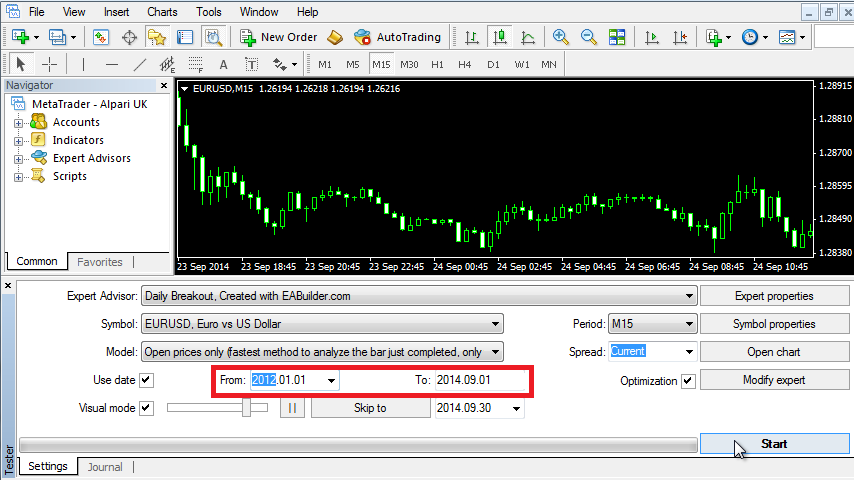Click the MetaEditor yellow book icon
This screenshot has width=854, height=480.
coord(335,37)
